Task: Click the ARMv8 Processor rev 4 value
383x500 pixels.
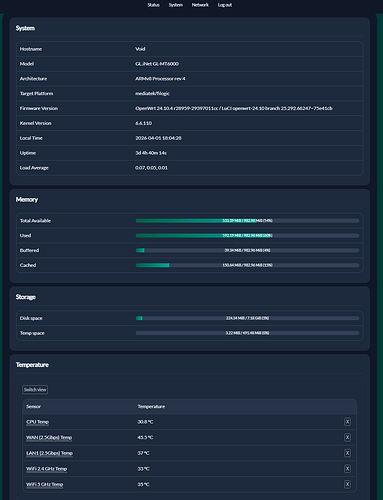Action: [160, 79]
